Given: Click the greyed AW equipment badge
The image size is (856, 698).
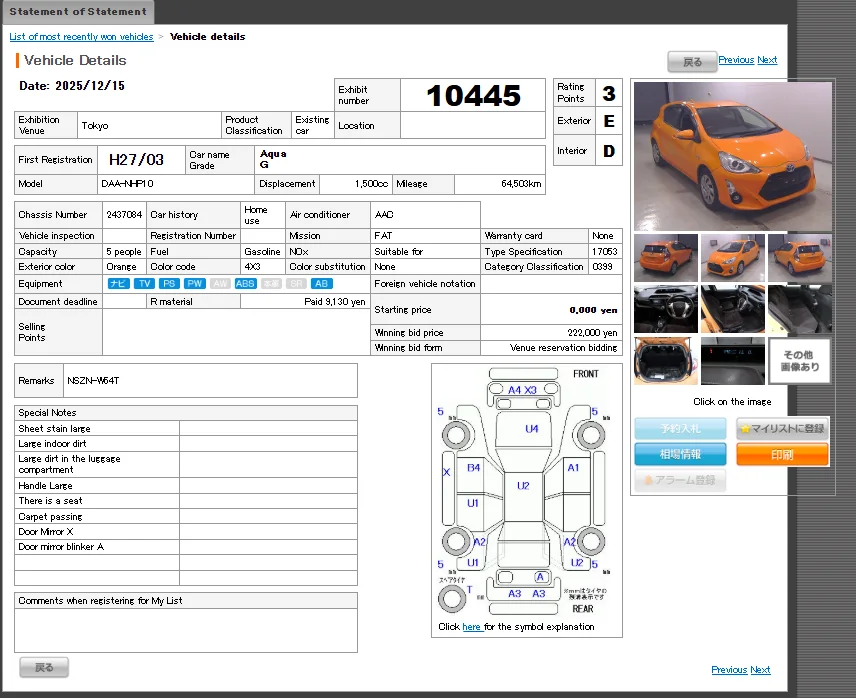Looking at the screenshot, I should click(220, 283).
